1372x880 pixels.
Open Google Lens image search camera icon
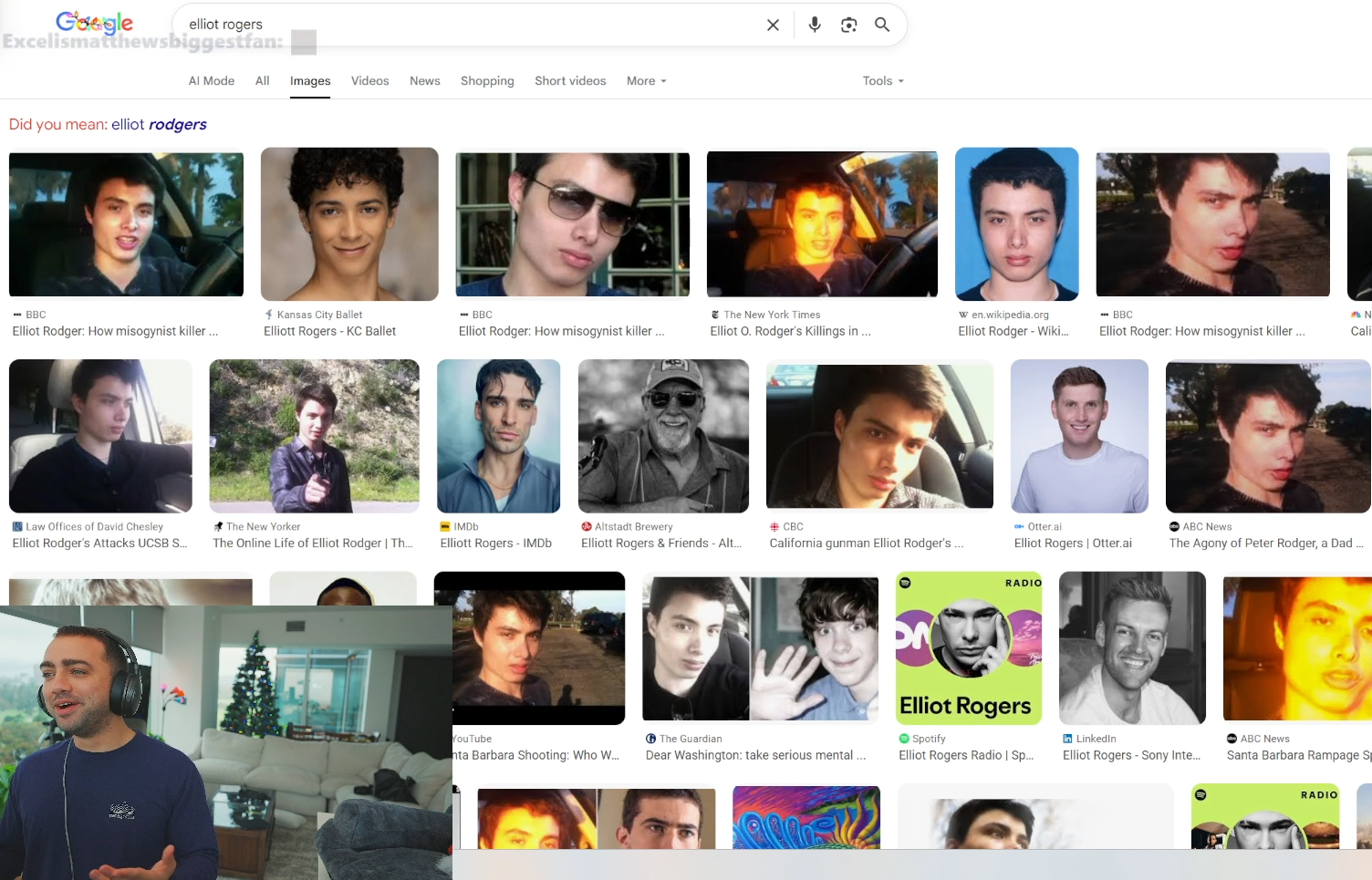click(848, 25)
